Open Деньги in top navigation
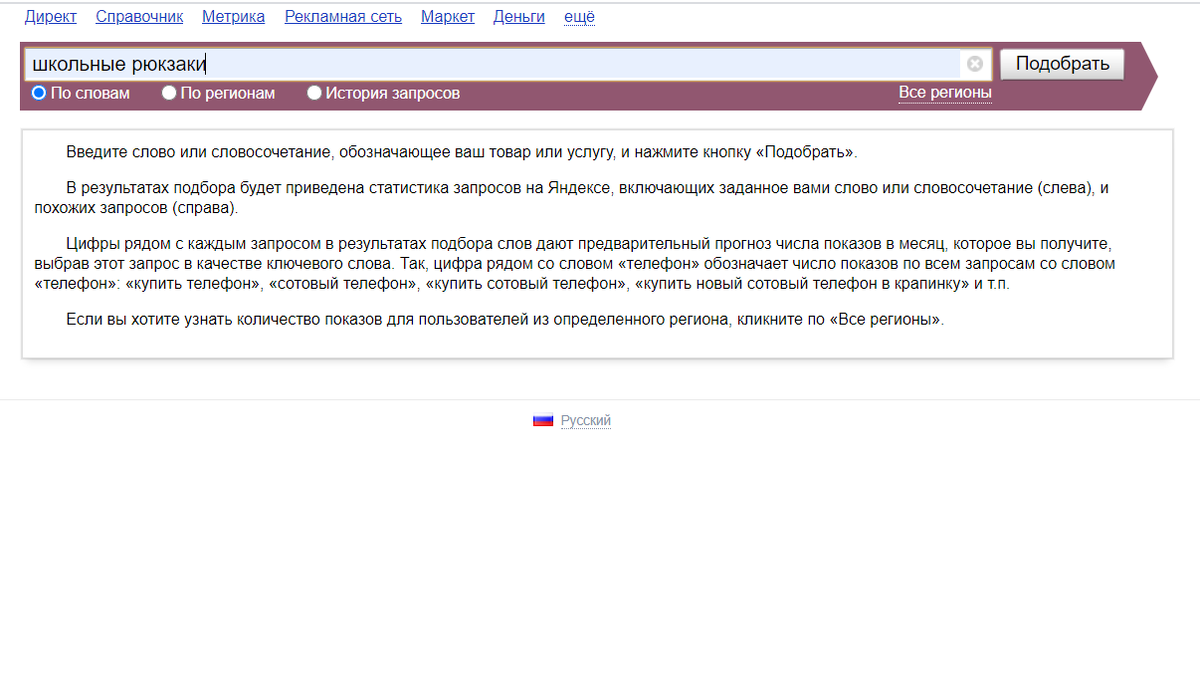Screen dimensions: 1200x697 tap(519, 17)
